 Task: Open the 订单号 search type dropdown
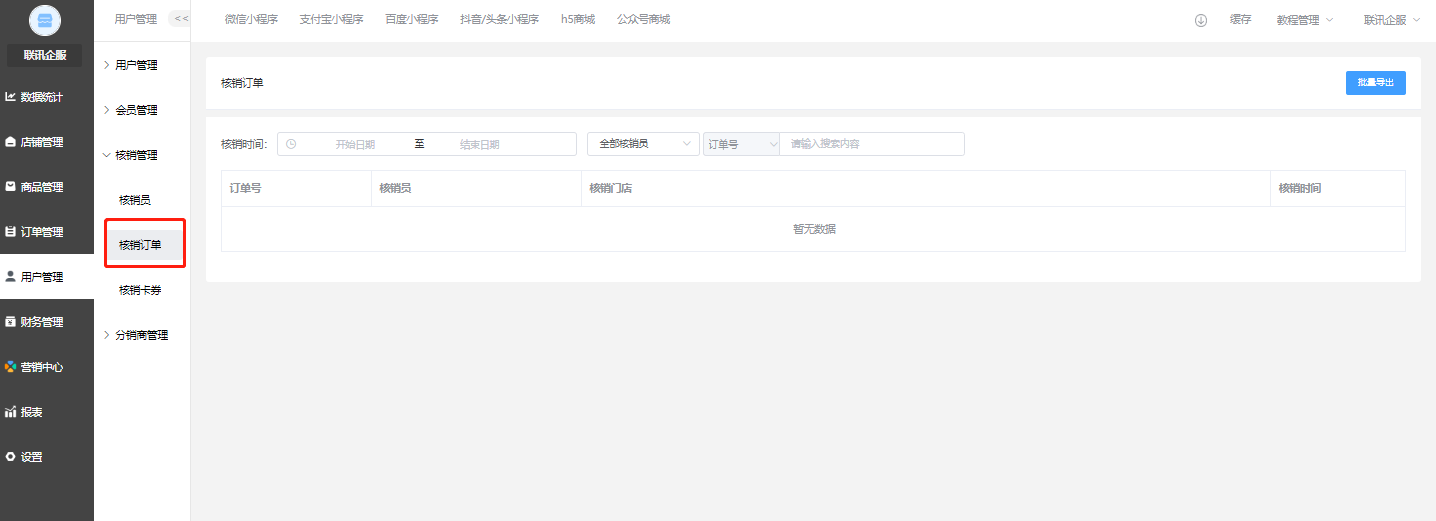pyautogui.click(x=741, y=144)
